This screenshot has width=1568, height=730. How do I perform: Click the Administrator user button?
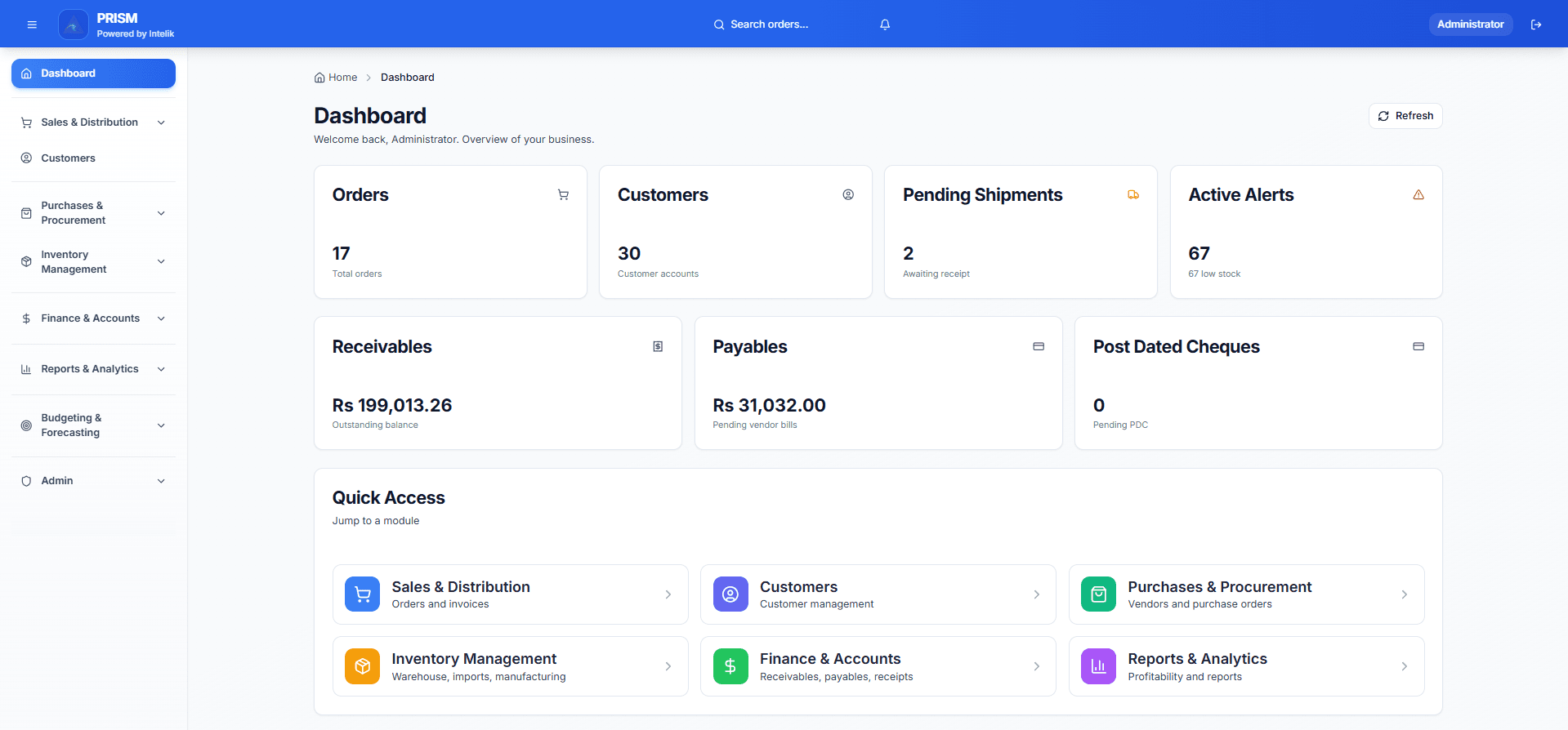coord(1469,24)
